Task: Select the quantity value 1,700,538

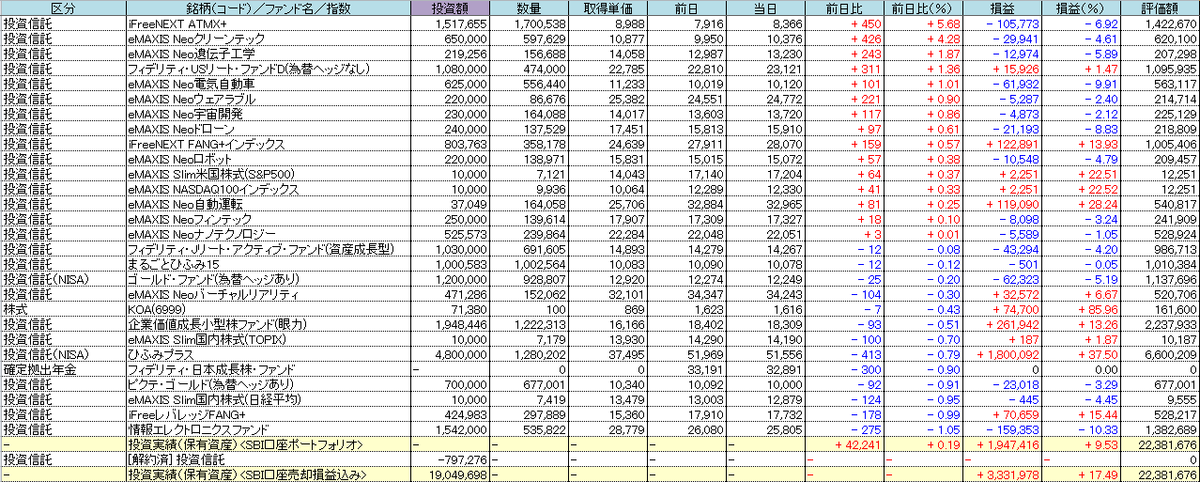Action: coord(528,22)
